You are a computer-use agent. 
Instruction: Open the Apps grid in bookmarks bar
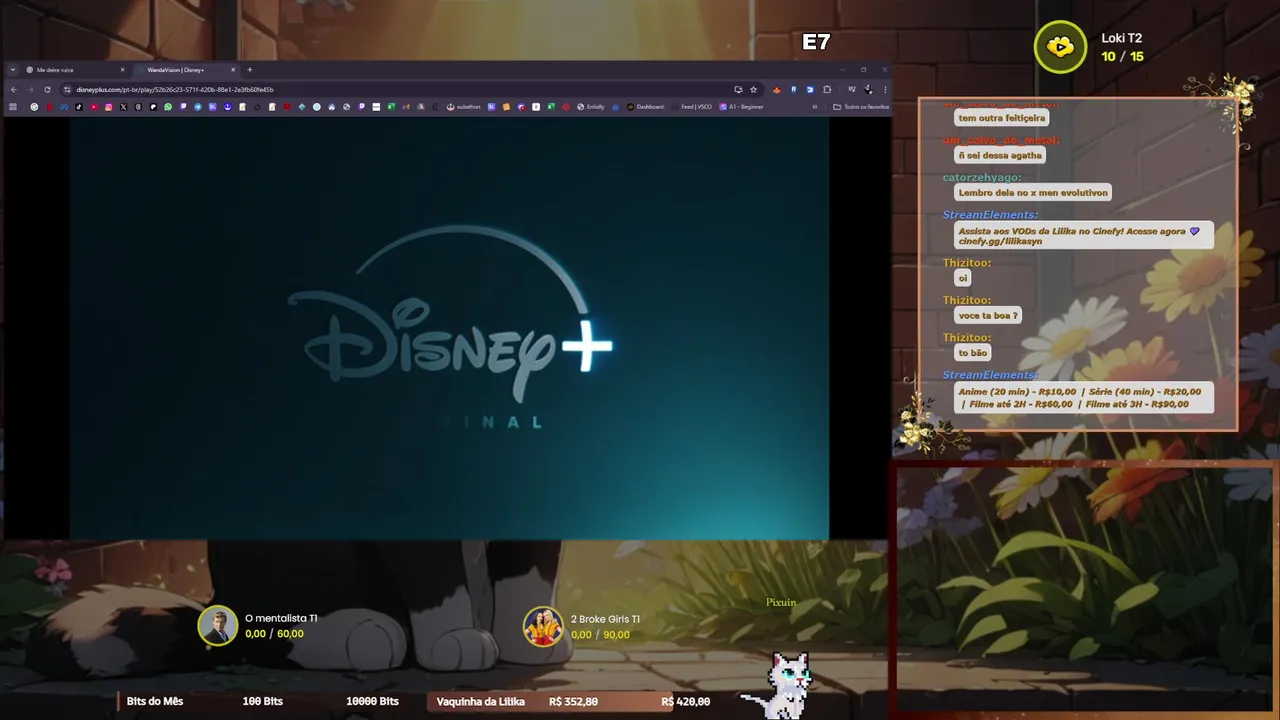(13, 106)
